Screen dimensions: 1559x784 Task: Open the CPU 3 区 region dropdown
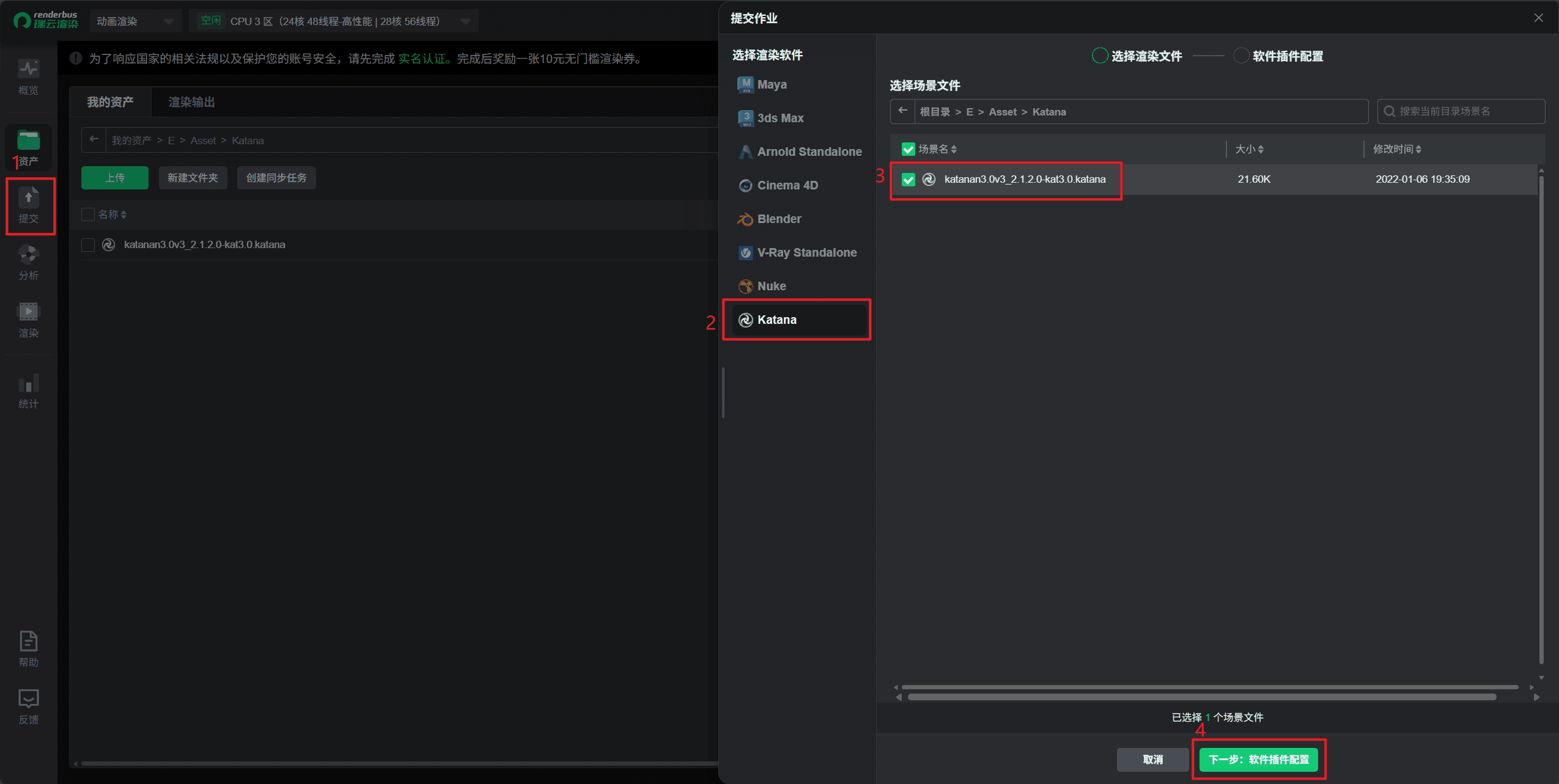pyautogui.click(x=333, y=21)
